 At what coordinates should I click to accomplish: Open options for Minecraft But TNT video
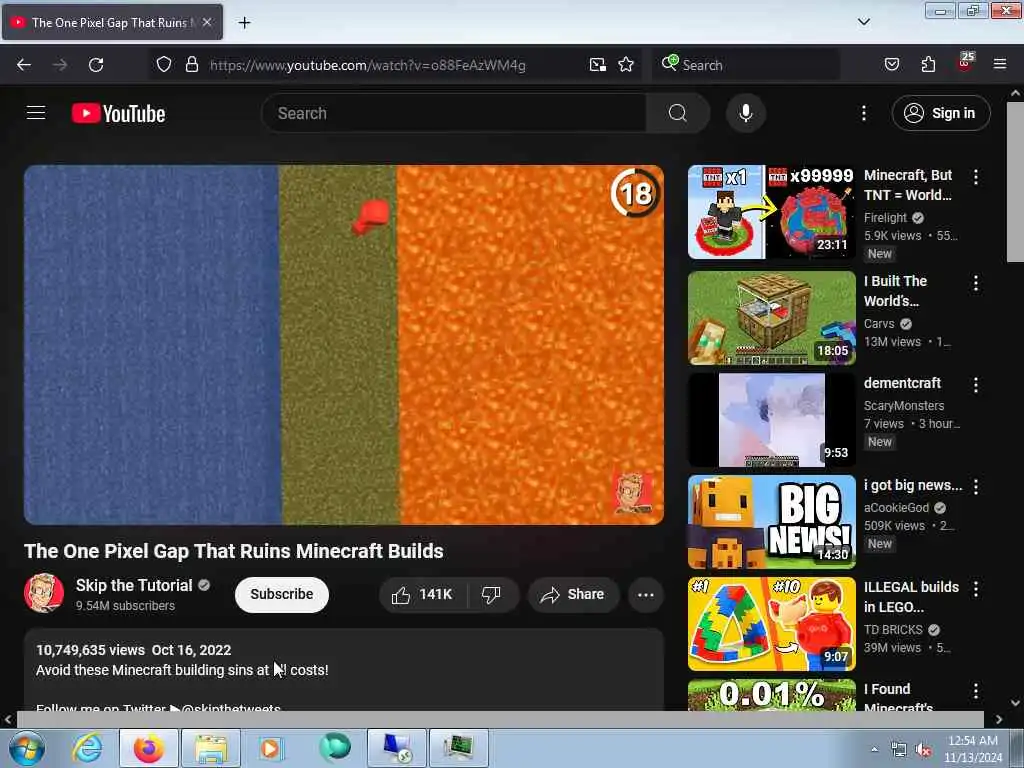coord(975,176)
